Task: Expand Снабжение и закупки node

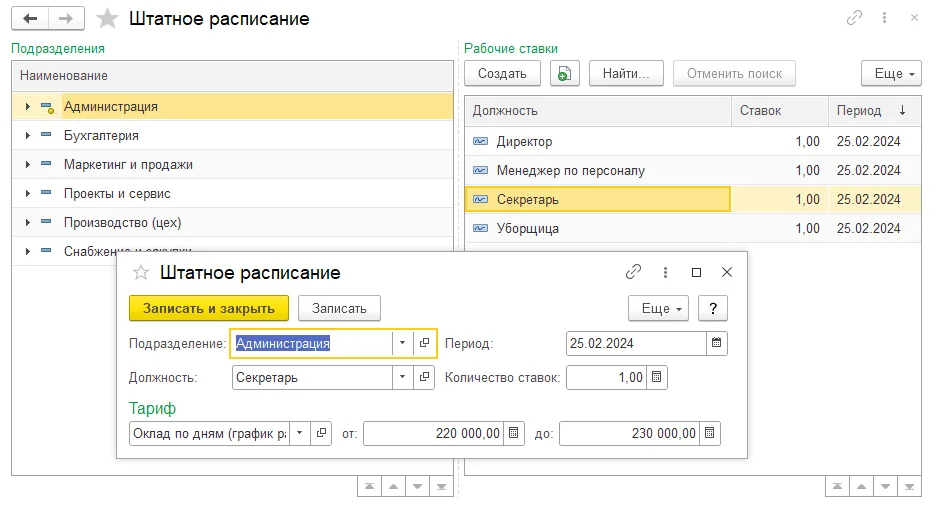Action: click(28, 251)
